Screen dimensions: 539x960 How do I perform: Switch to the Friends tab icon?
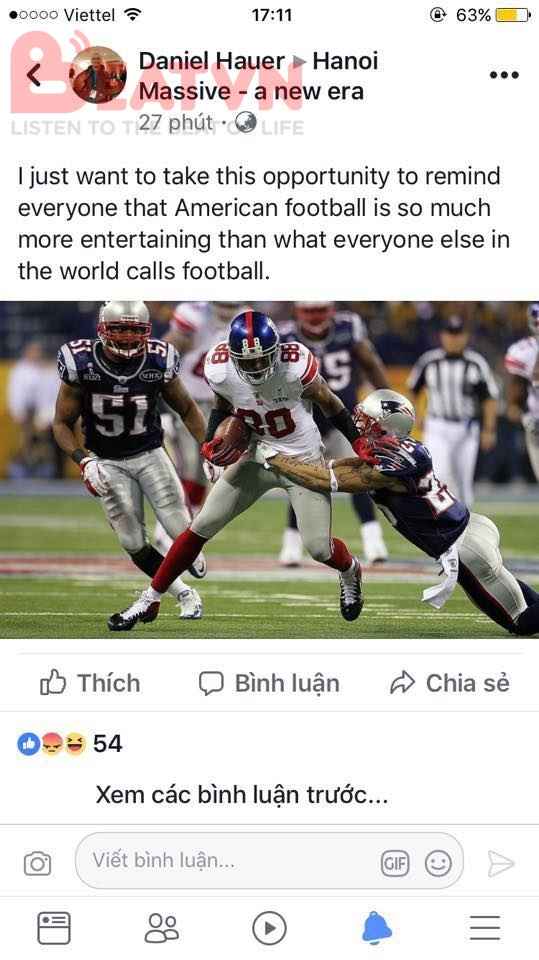tap(162, 928)
